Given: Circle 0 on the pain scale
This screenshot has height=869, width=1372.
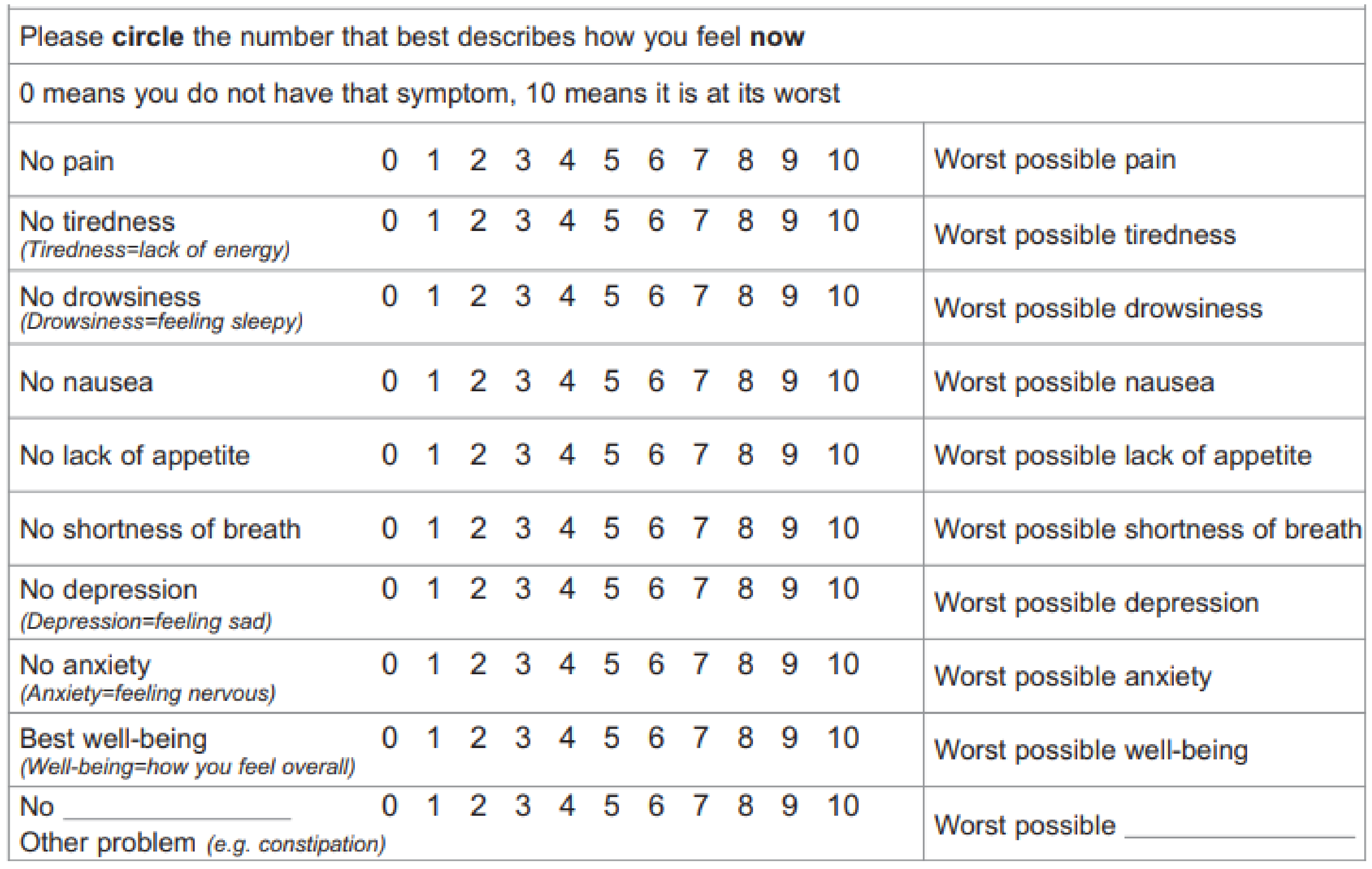Looking at the screenshot, I should [389, 160].
